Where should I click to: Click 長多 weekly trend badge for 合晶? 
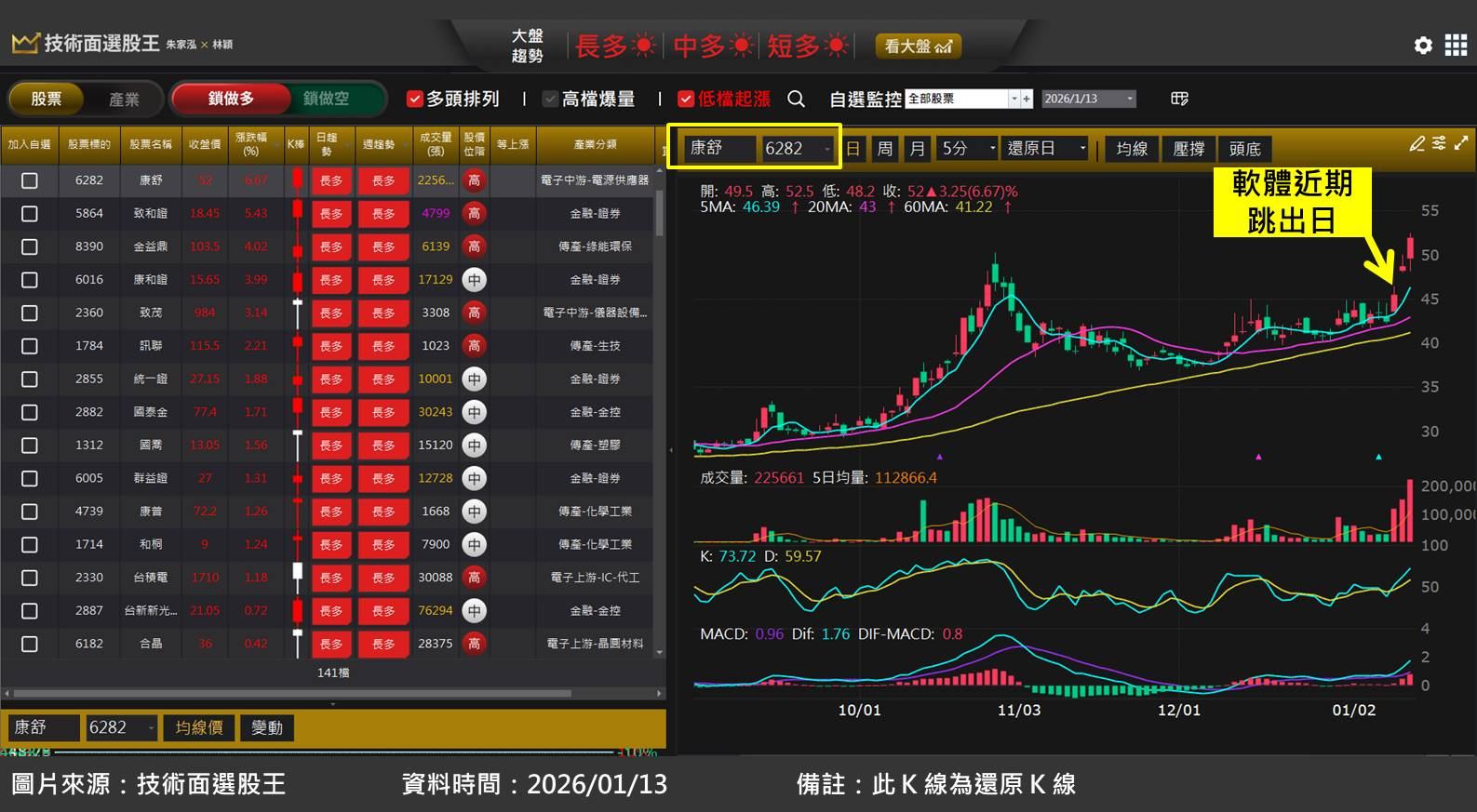pyautogui.click(x=383, y=644)
